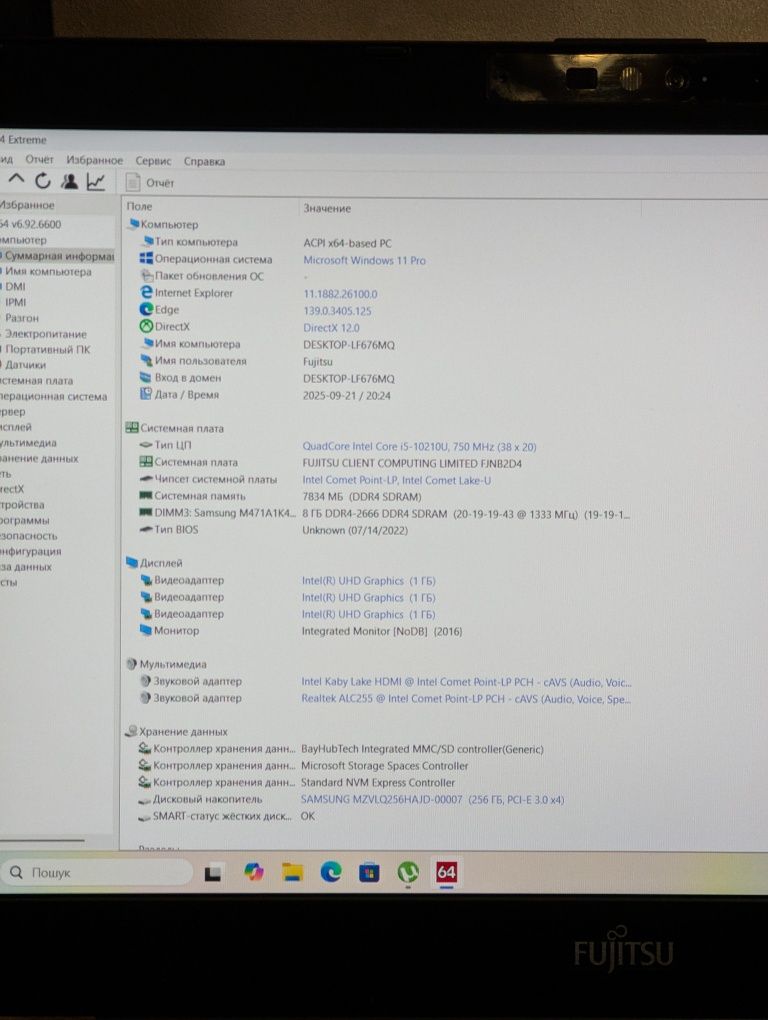Screen dimensions: 768x1020
Task: Open the Intel Comet Point-LP chipset link
Action: coord(397,480)
